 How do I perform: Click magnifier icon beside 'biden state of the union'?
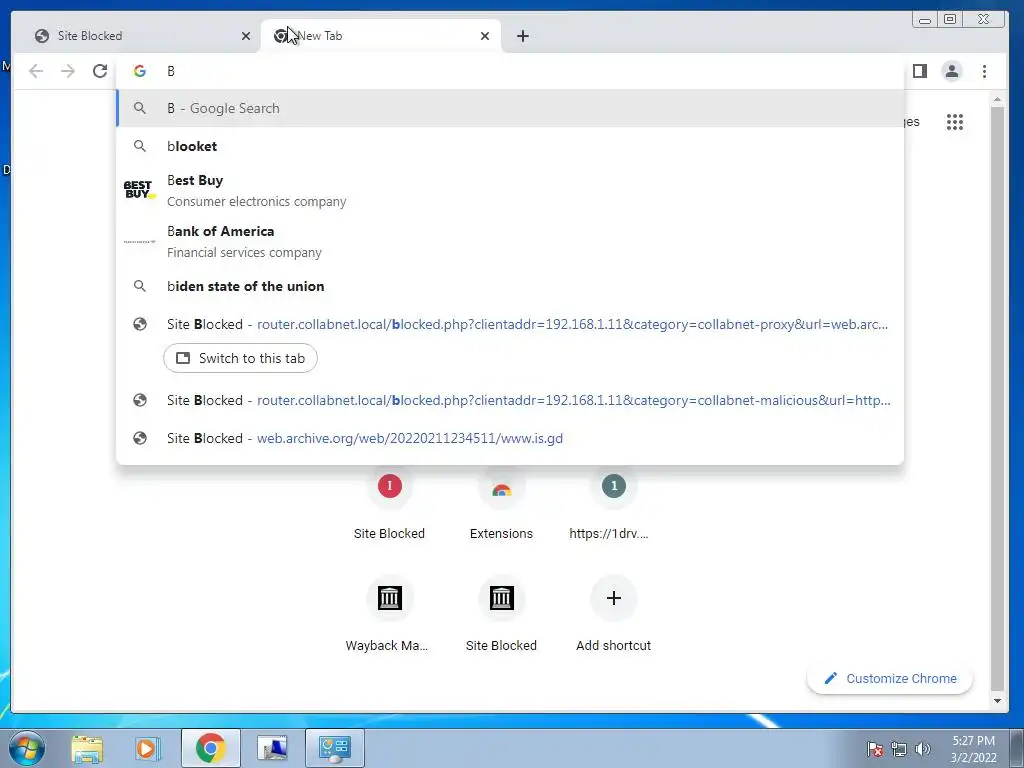click(x=140, y=286)
